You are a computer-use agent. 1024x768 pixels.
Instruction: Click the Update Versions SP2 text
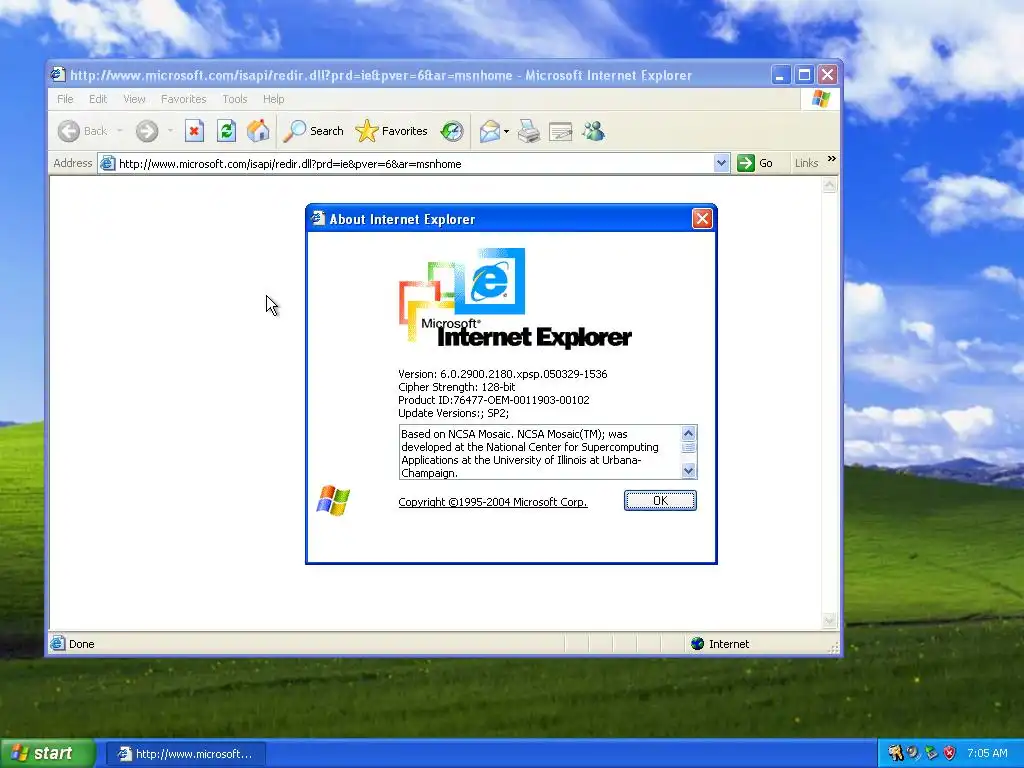453,413
